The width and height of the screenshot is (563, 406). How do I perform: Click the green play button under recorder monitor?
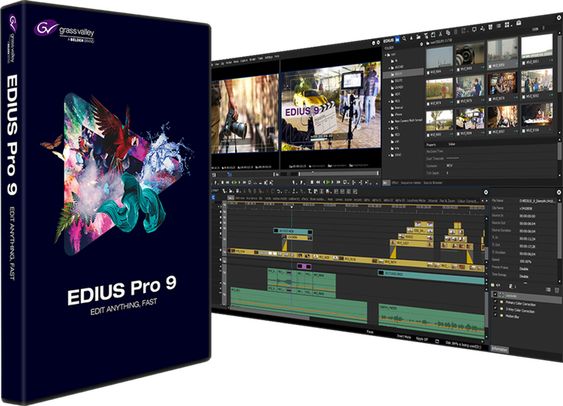click(327, 182)
